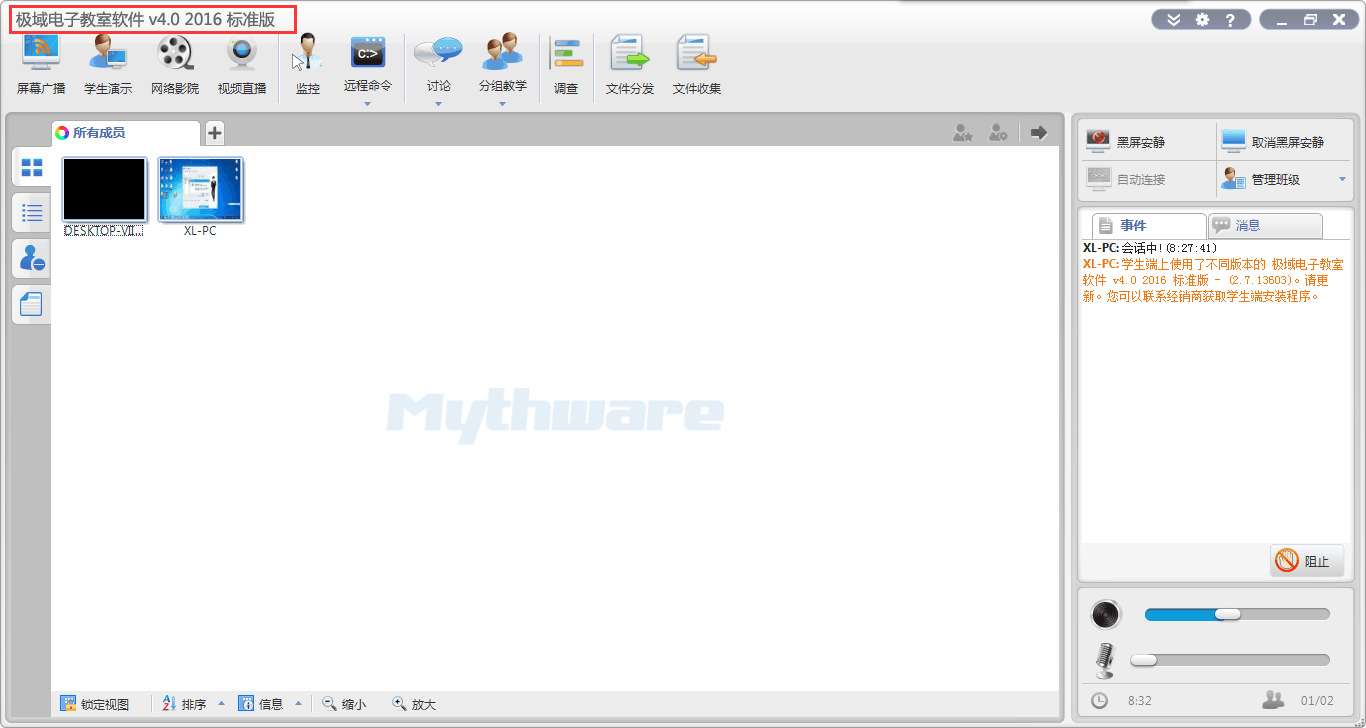The width and height of the screenshot is (1366, 728).
Task: Switch to 事件 events tab
Action: [x=1149, y=226]
